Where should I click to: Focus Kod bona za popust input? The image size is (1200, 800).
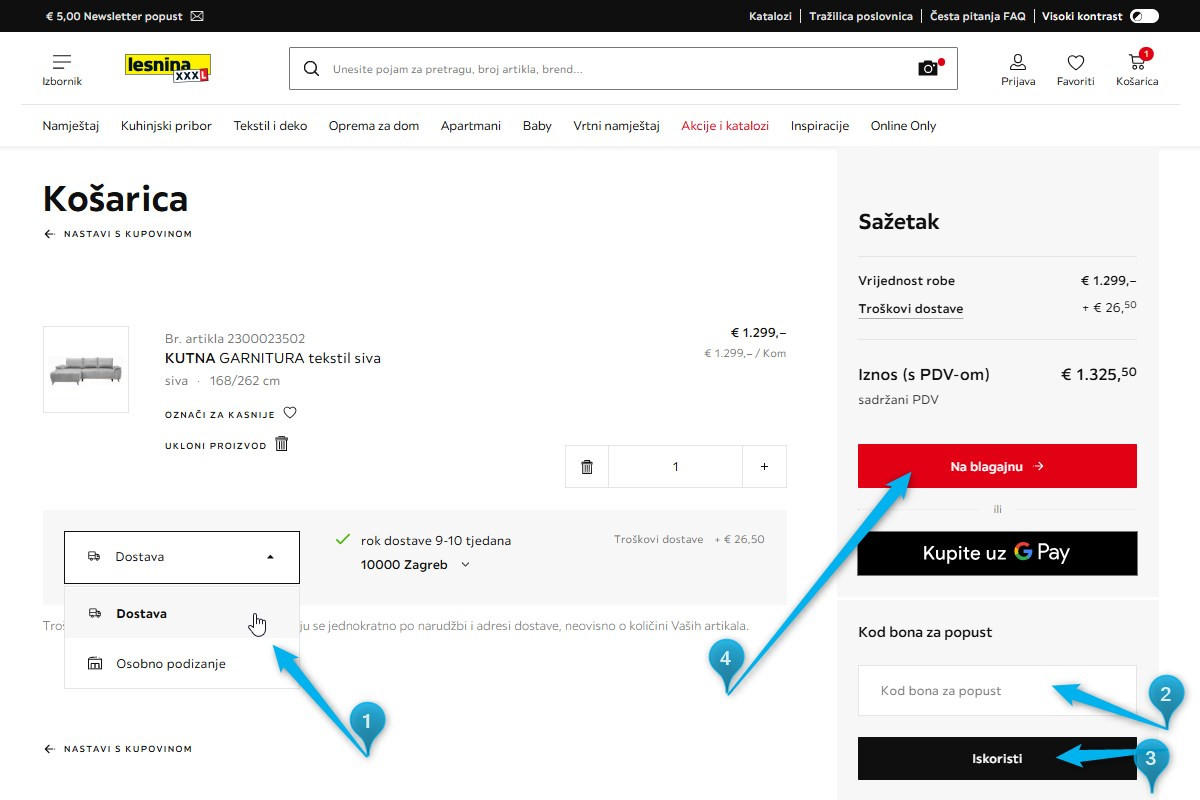(x=997, y=690)
